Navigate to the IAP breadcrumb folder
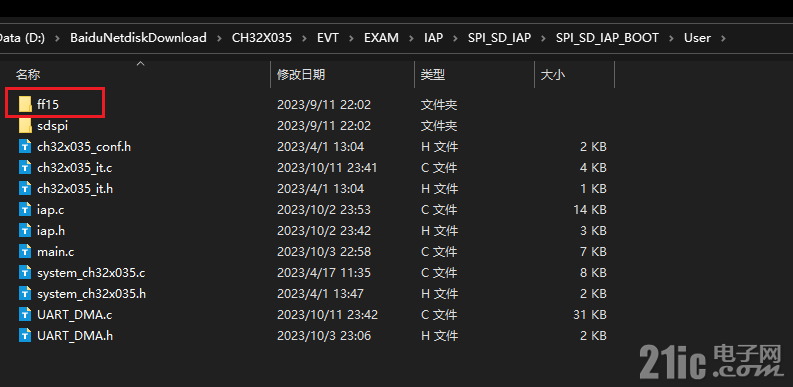793x387 pixels. point(431,38)
